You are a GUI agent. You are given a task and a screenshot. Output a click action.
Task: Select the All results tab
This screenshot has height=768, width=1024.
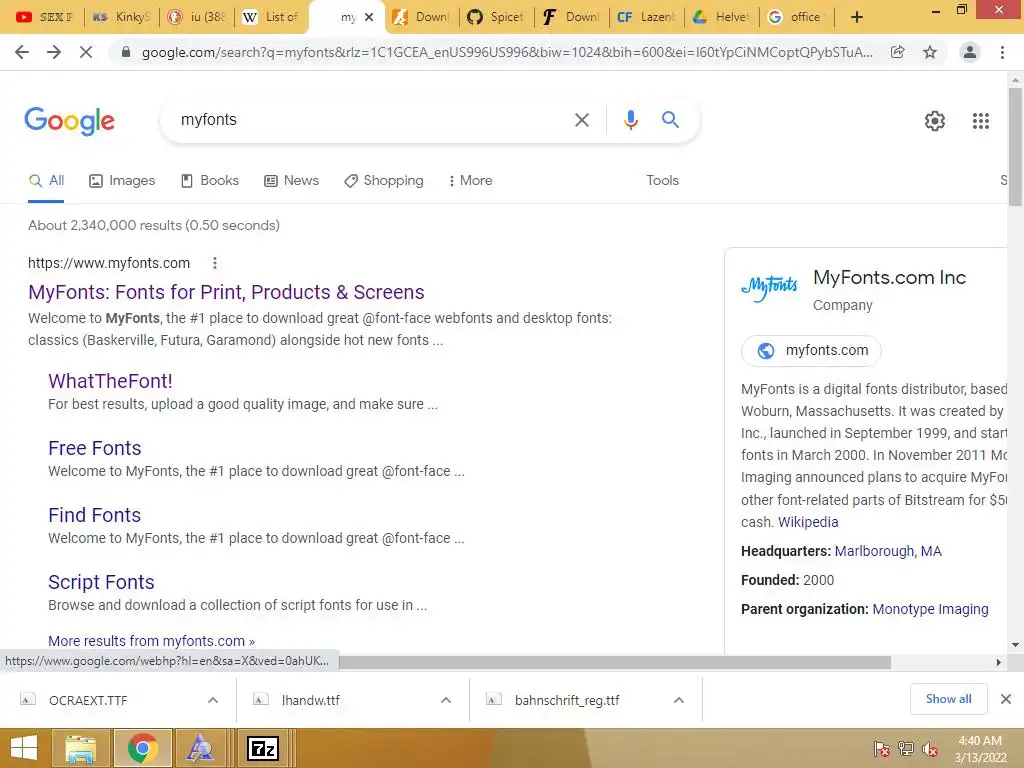(x=46, y=181)
